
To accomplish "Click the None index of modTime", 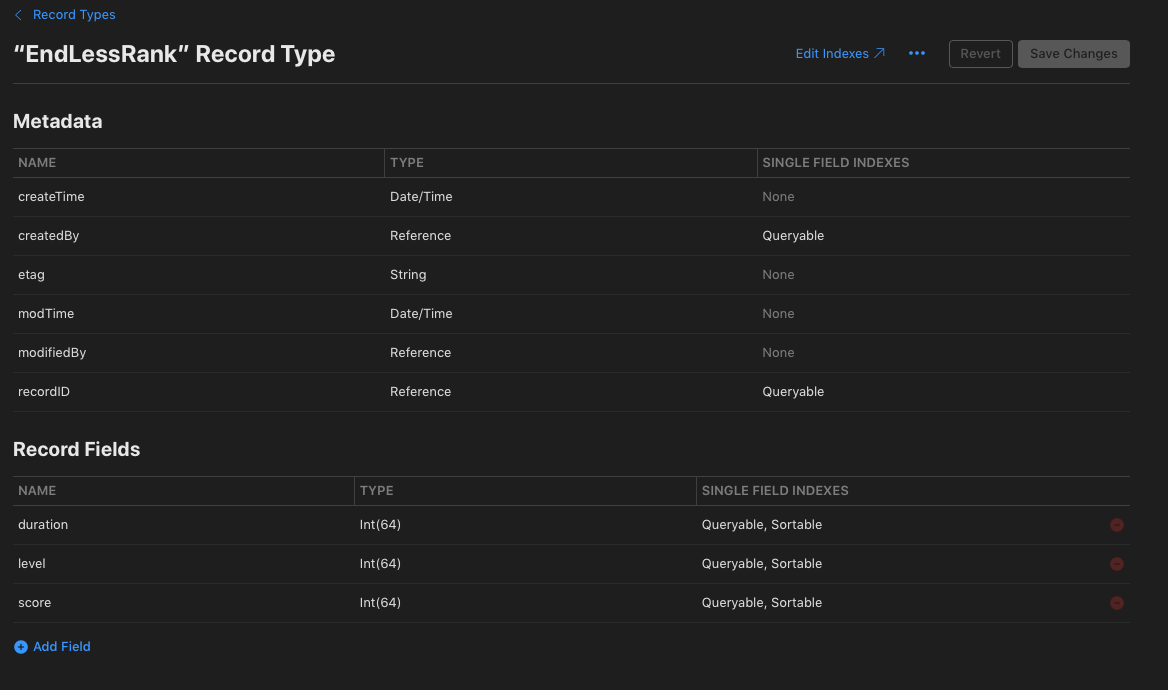I will (x=778, y=314).
